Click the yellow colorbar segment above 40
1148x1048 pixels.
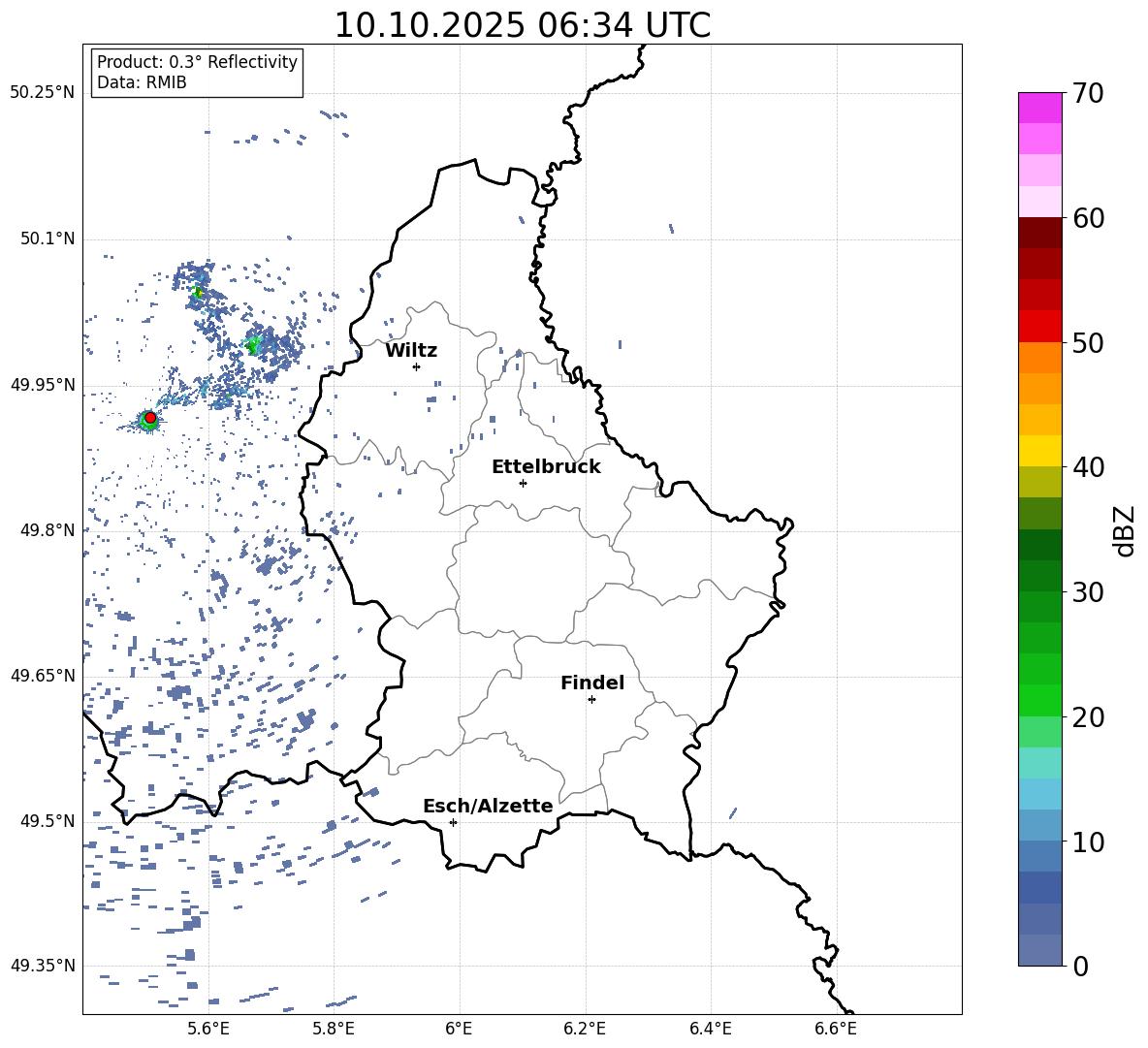(1039, 451)
